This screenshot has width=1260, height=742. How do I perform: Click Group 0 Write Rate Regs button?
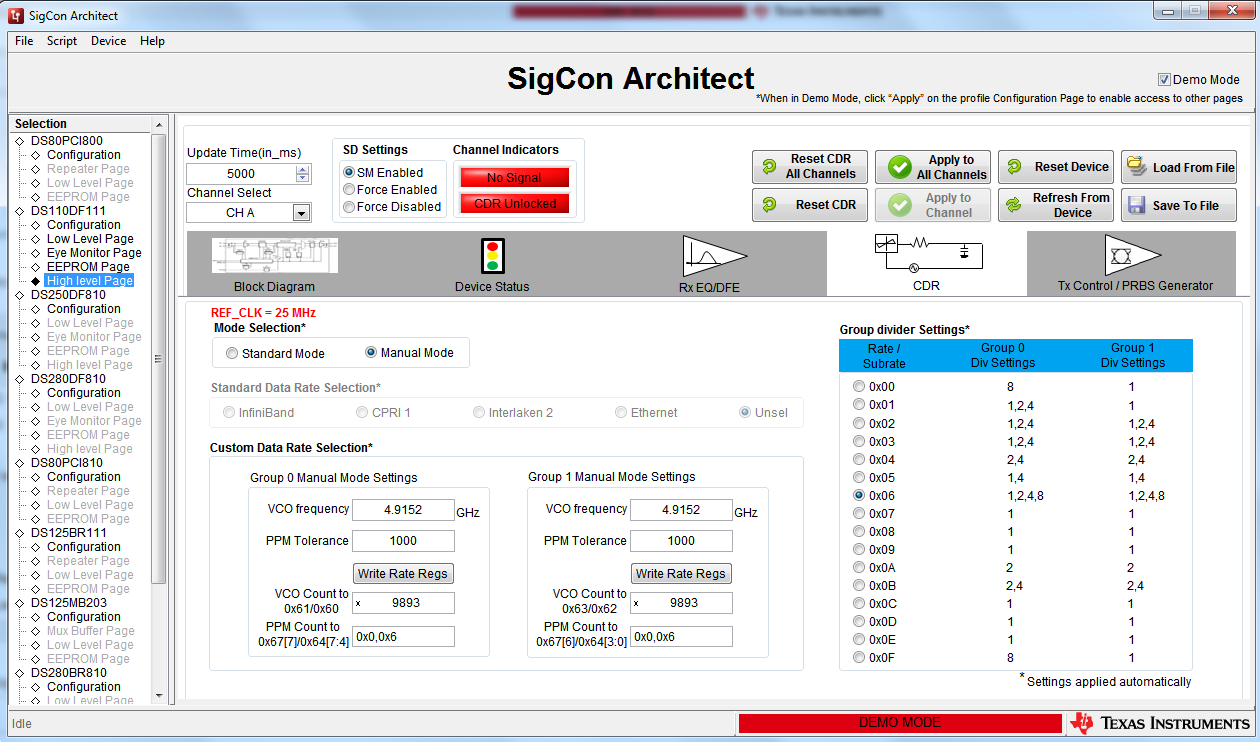click(404, 573)
